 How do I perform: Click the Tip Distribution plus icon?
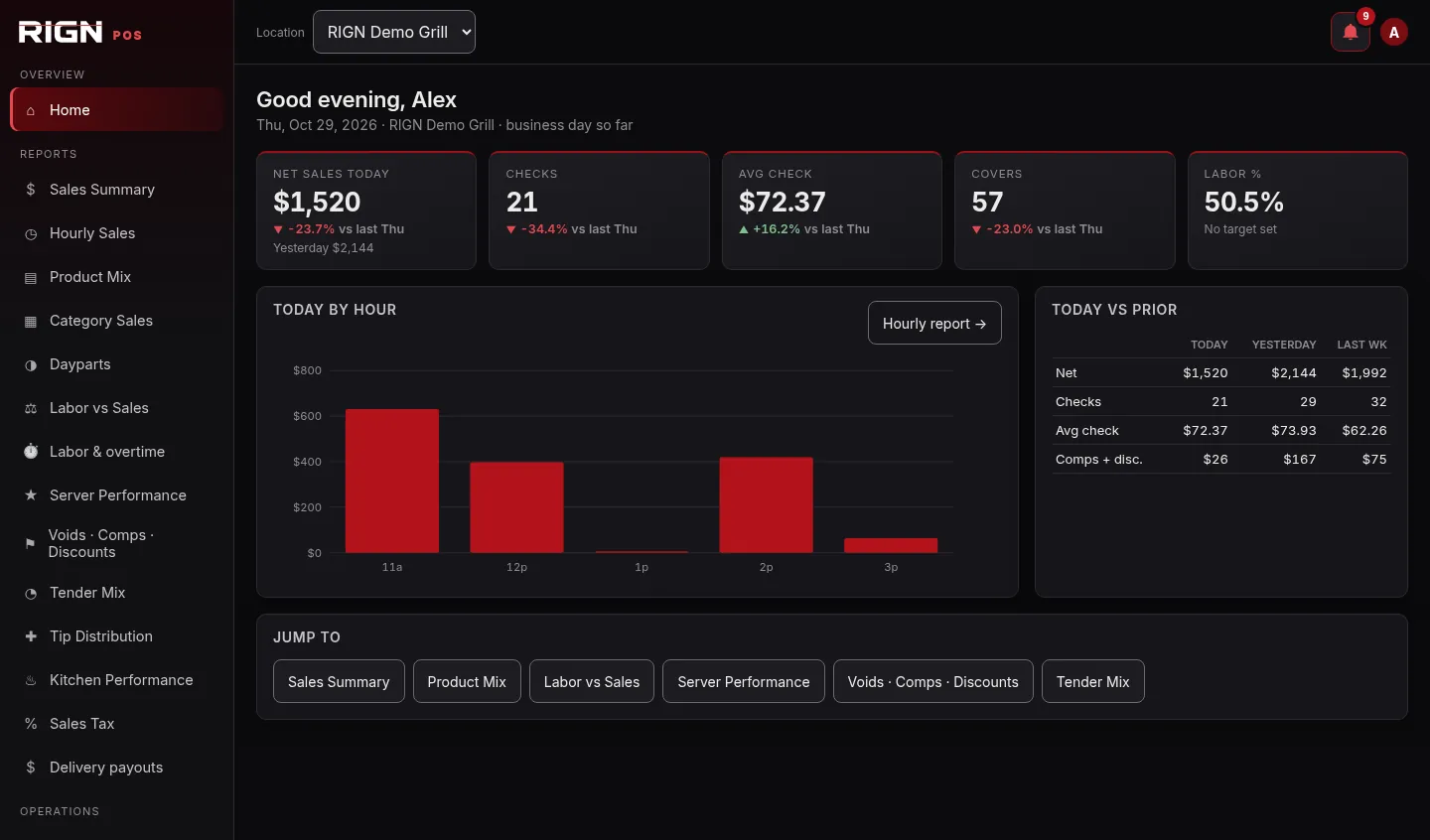[x=31, y=636]
